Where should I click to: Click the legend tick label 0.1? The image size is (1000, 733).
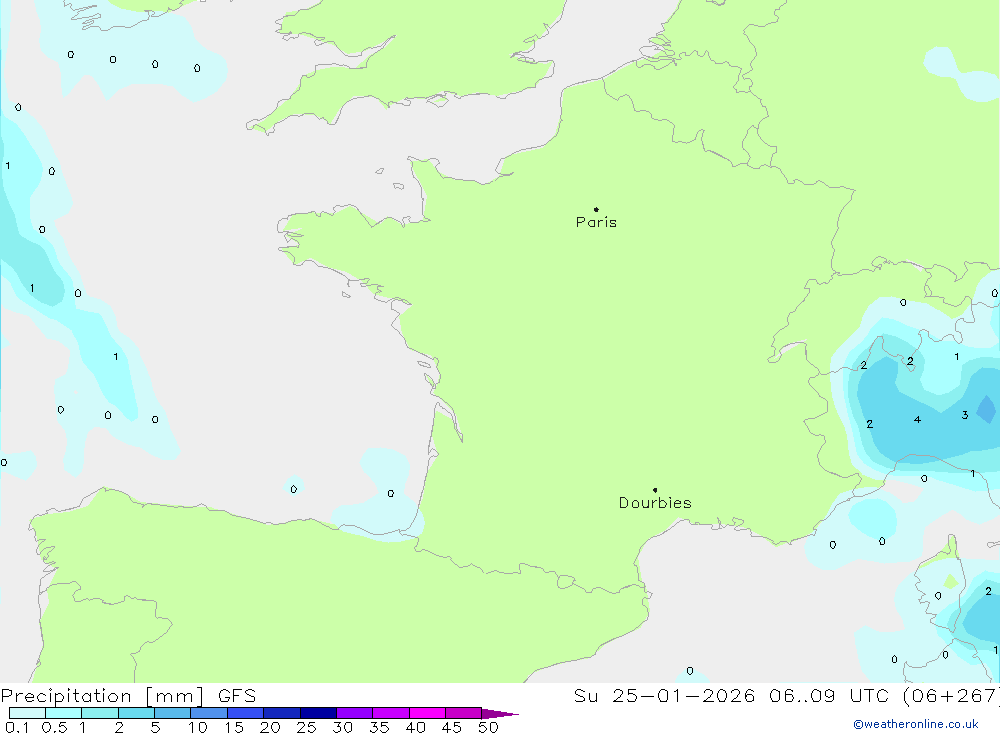(17, 727)
